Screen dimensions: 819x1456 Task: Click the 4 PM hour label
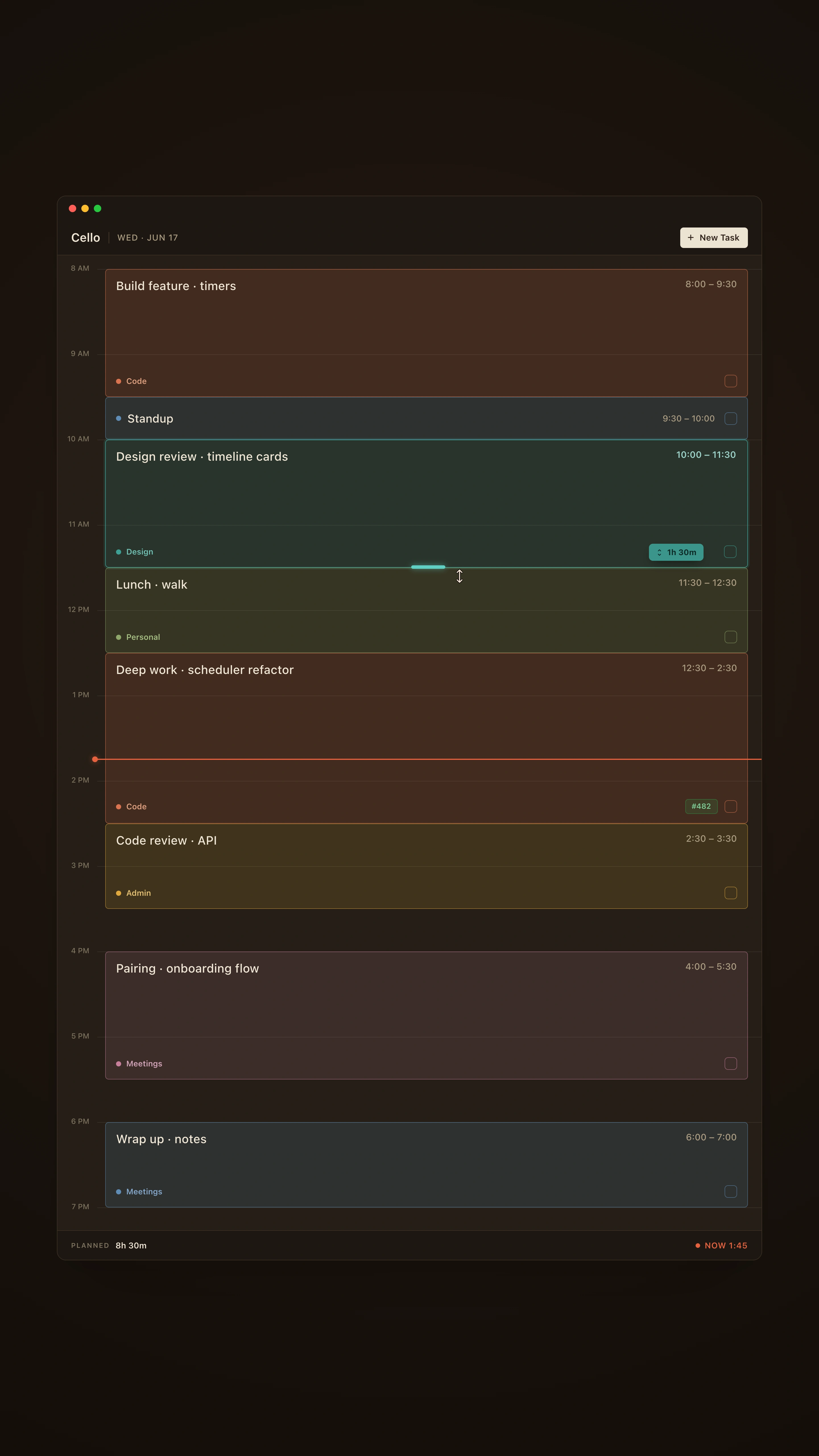pyautogui.click(x=80, y=951)
